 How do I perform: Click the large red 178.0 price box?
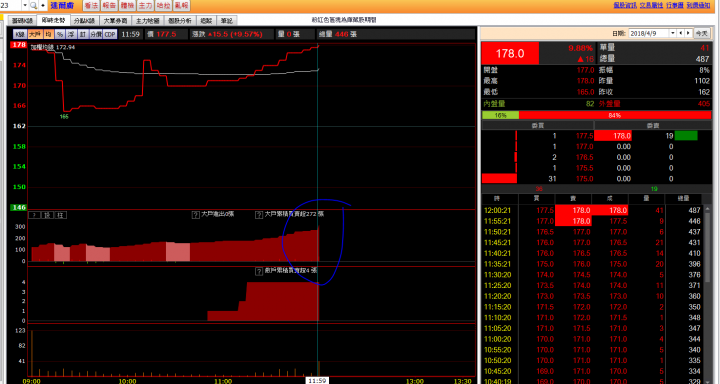(510, 53)
